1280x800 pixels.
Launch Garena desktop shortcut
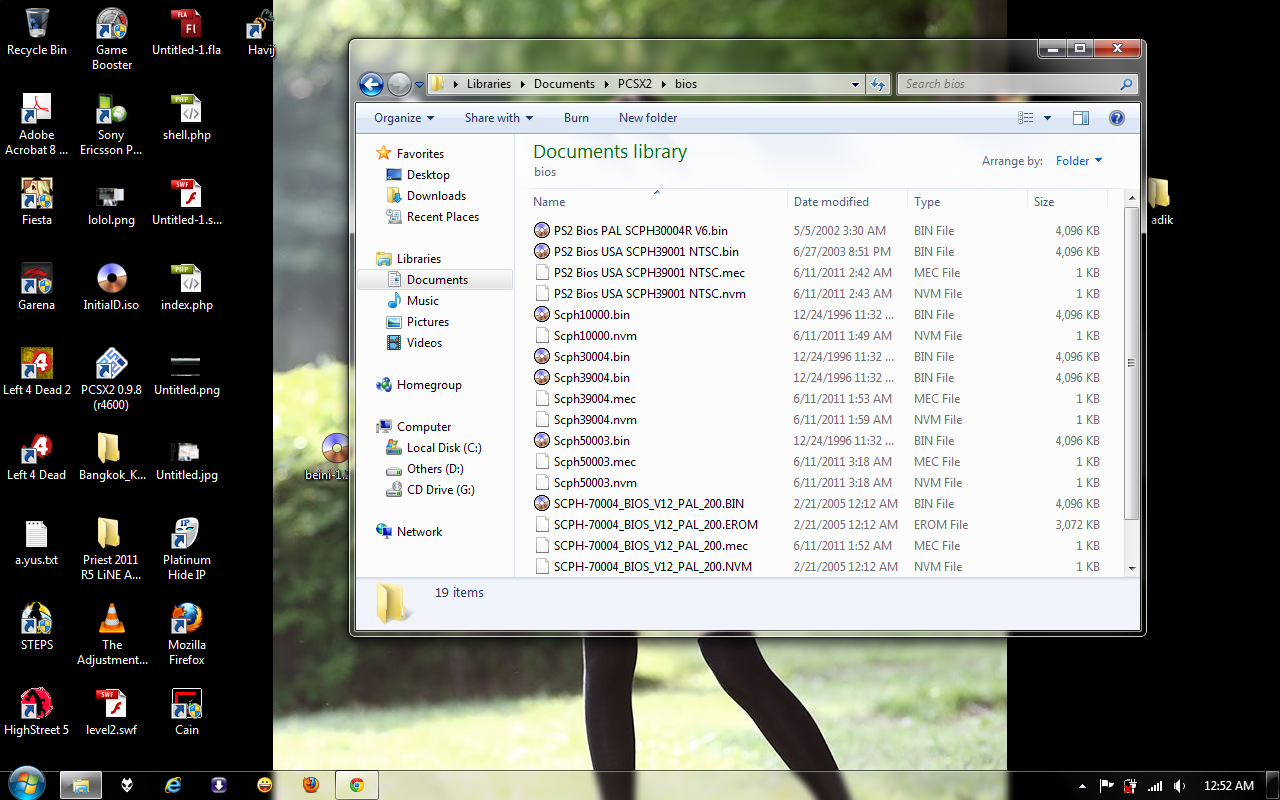pyautogui.click(x=37, y=287)
